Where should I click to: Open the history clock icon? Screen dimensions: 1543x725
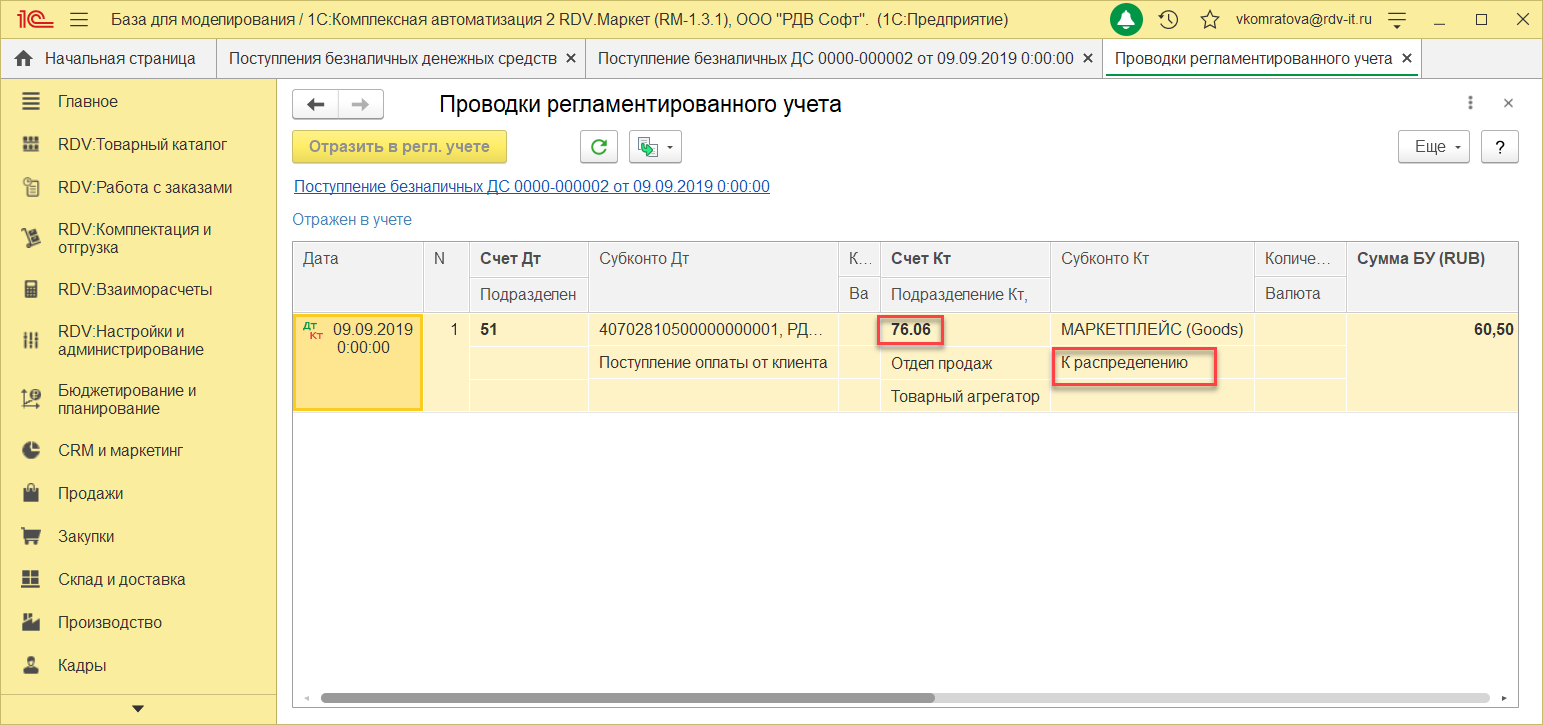1168,19
